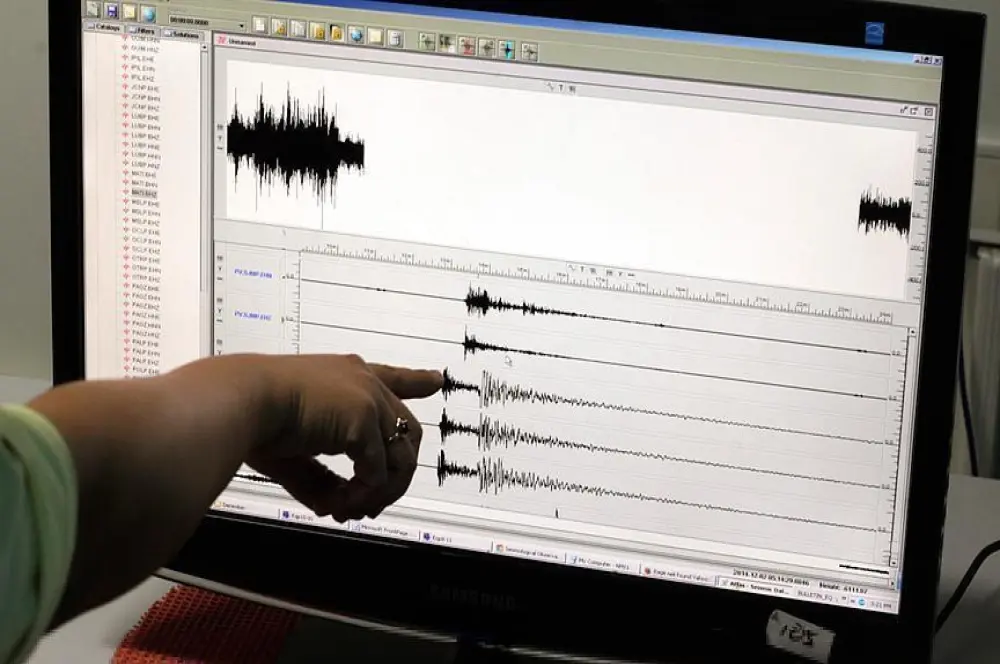Click the wave icon above the large waveform
This screenshot has height=664, width=1000.
[x=550, y=87]
